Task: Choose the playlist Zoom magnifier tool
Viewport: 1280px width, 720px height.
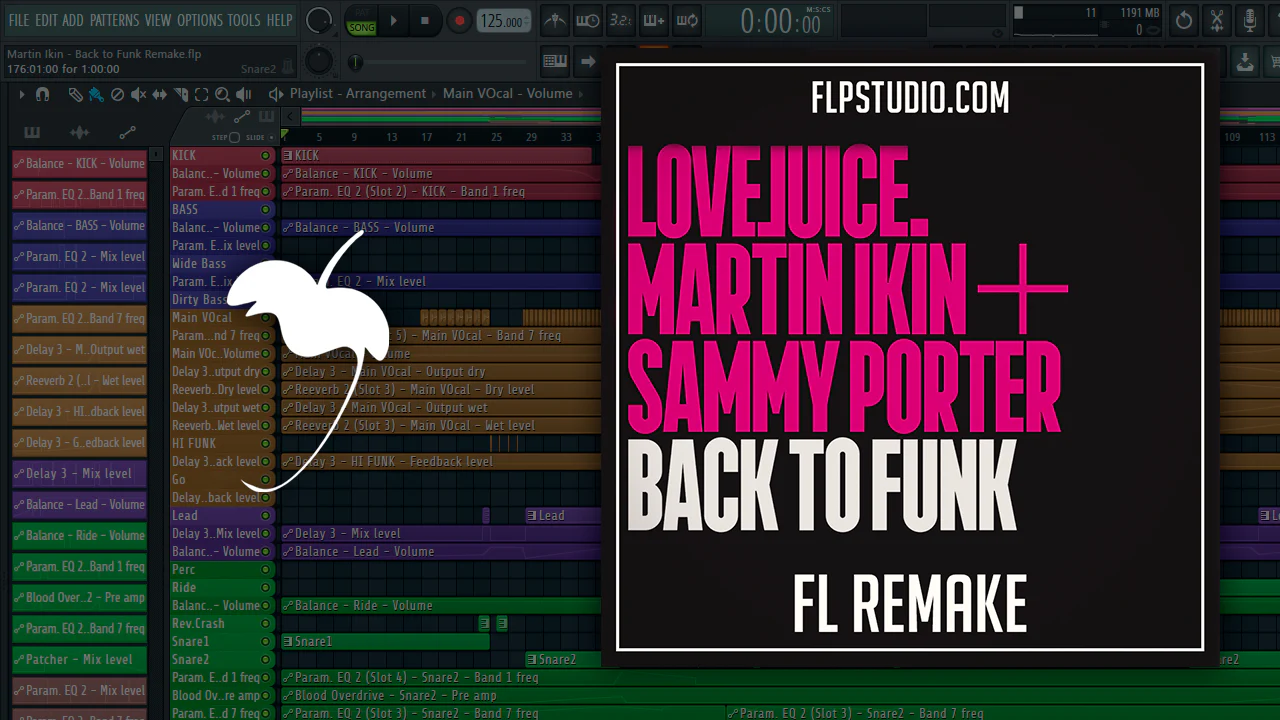Action: tap(222, 94)
